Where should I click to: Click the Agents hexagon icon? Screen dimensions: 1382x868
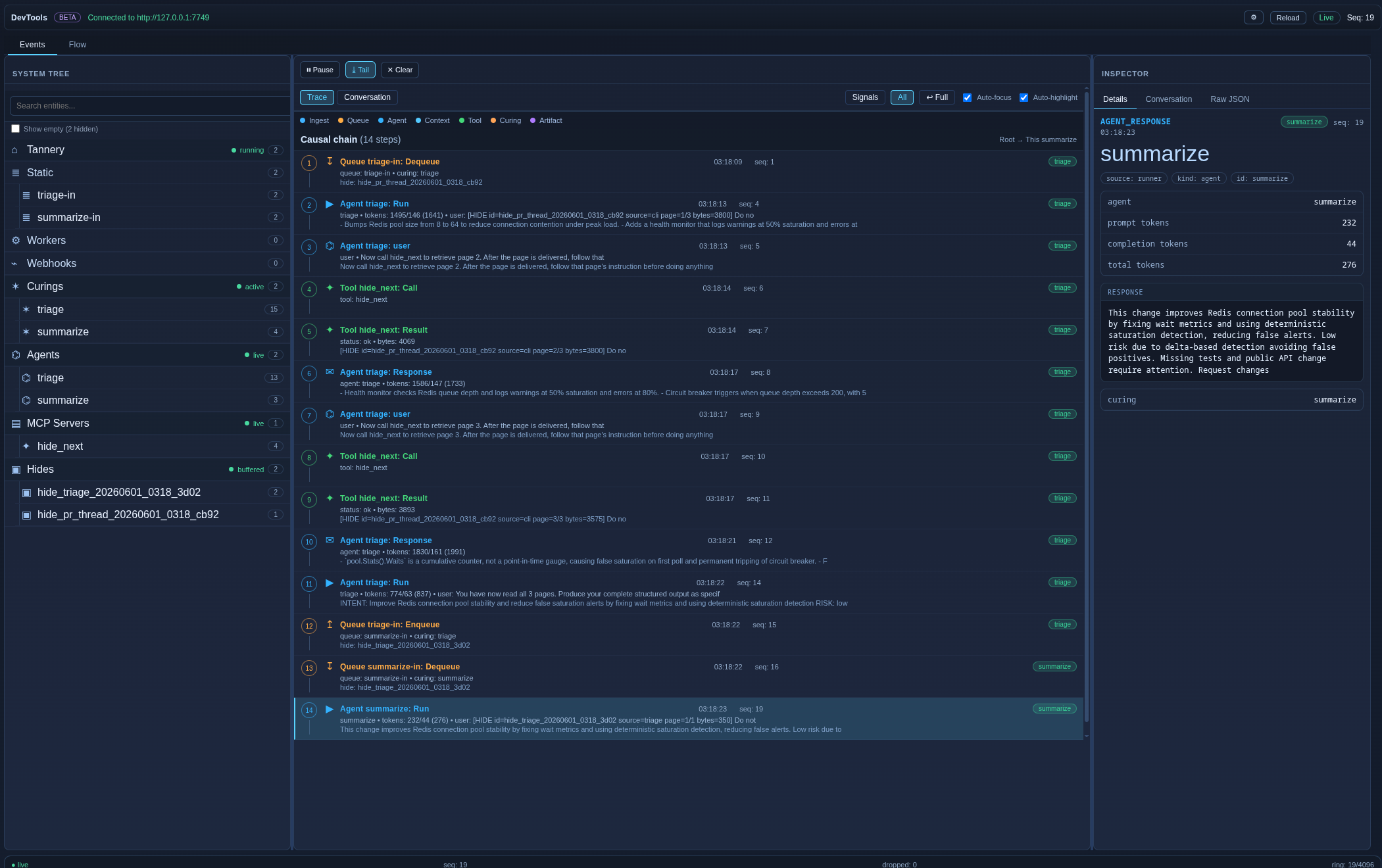click(x=16, y=355)
